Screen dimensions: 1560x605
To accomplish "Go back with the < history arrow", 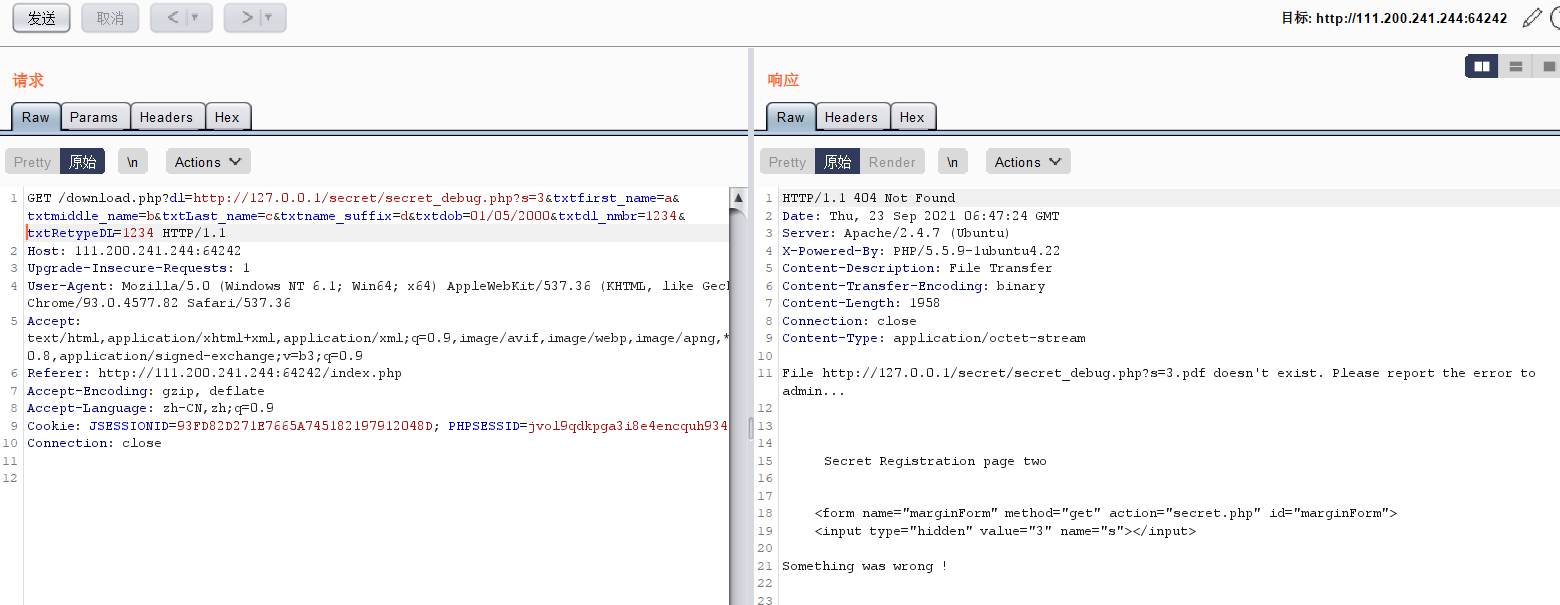I will pos(173,18).
